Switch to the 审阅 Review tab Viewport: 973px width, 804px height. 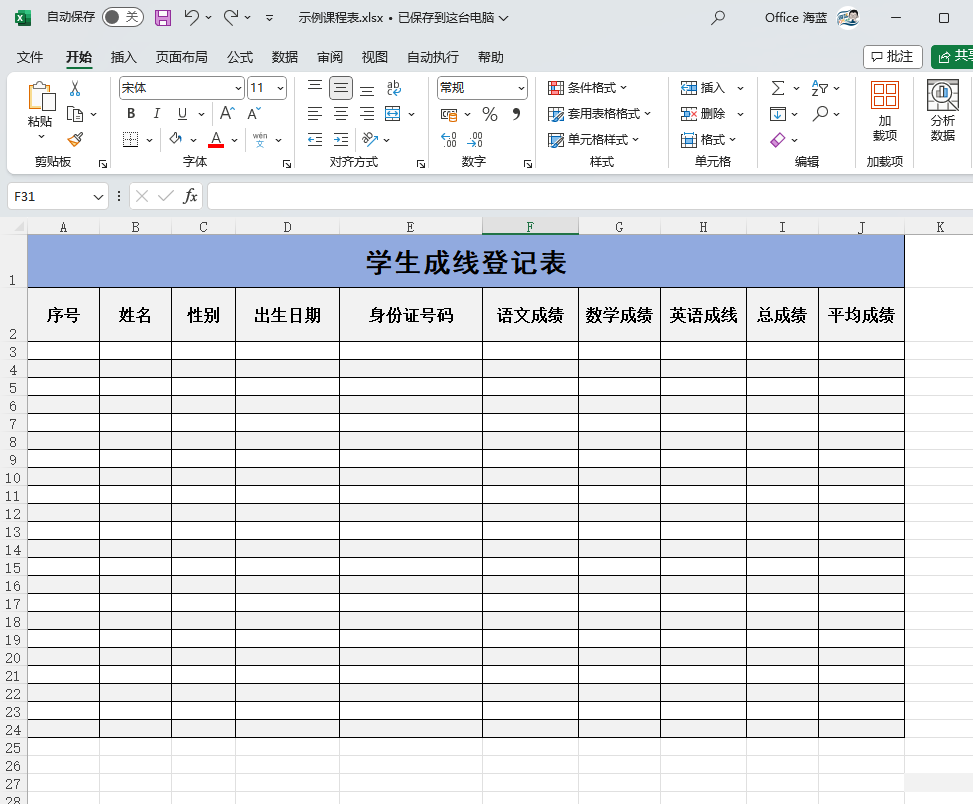coord(330,57)
